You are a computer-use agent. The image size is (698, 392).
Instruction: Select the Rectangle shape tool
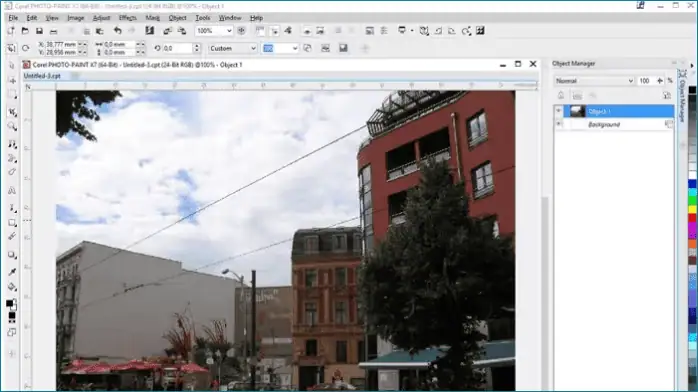pyautogui.click(x=12, y=222)
